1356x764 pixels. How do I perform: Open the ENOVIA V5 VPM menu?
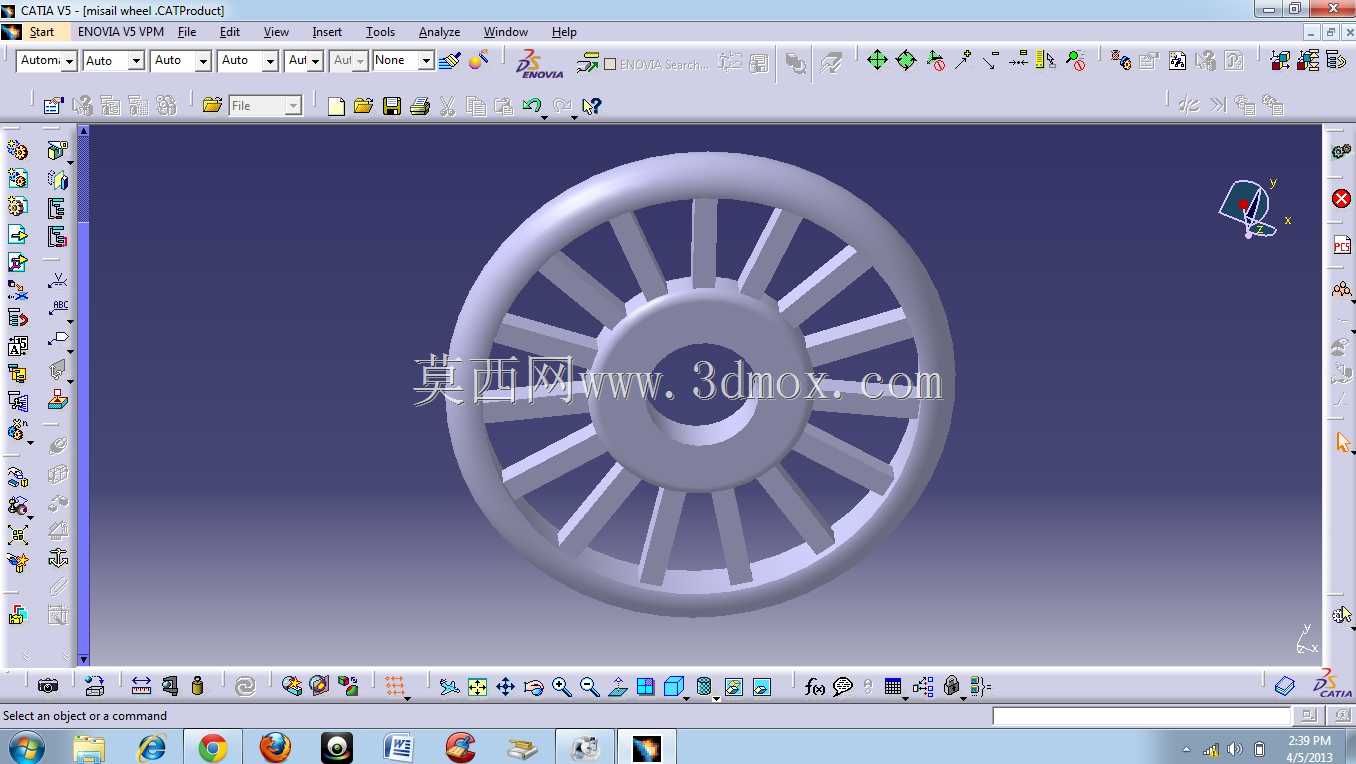pyautogui.click(x=121, y=32)
